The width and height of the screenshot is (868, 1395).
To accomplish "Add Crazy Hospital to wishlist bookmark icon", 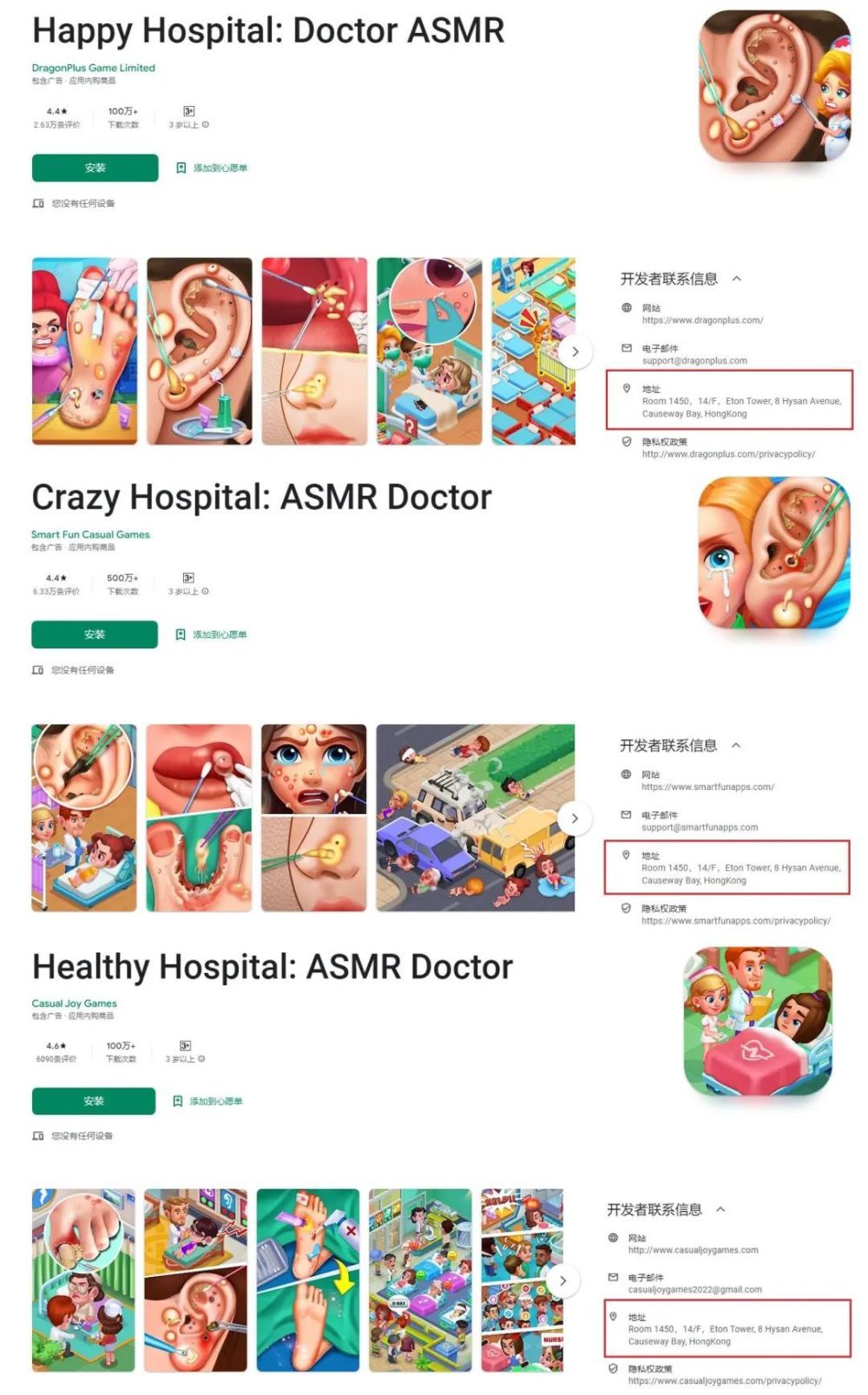I will click(181, 635).
